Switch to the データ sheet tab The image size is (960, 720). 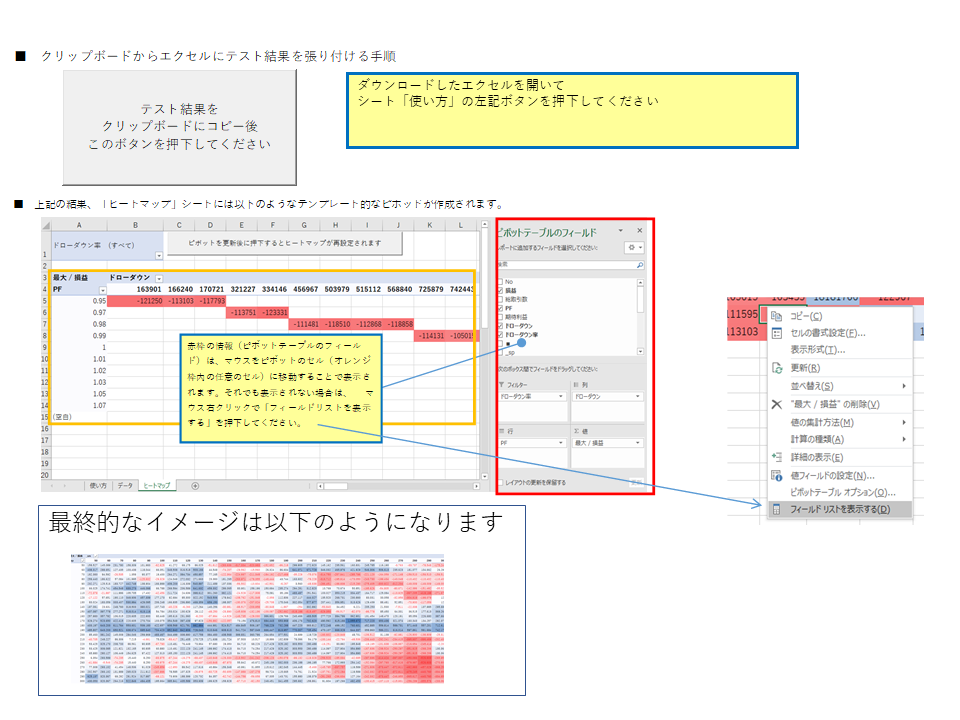click(125, 486)
